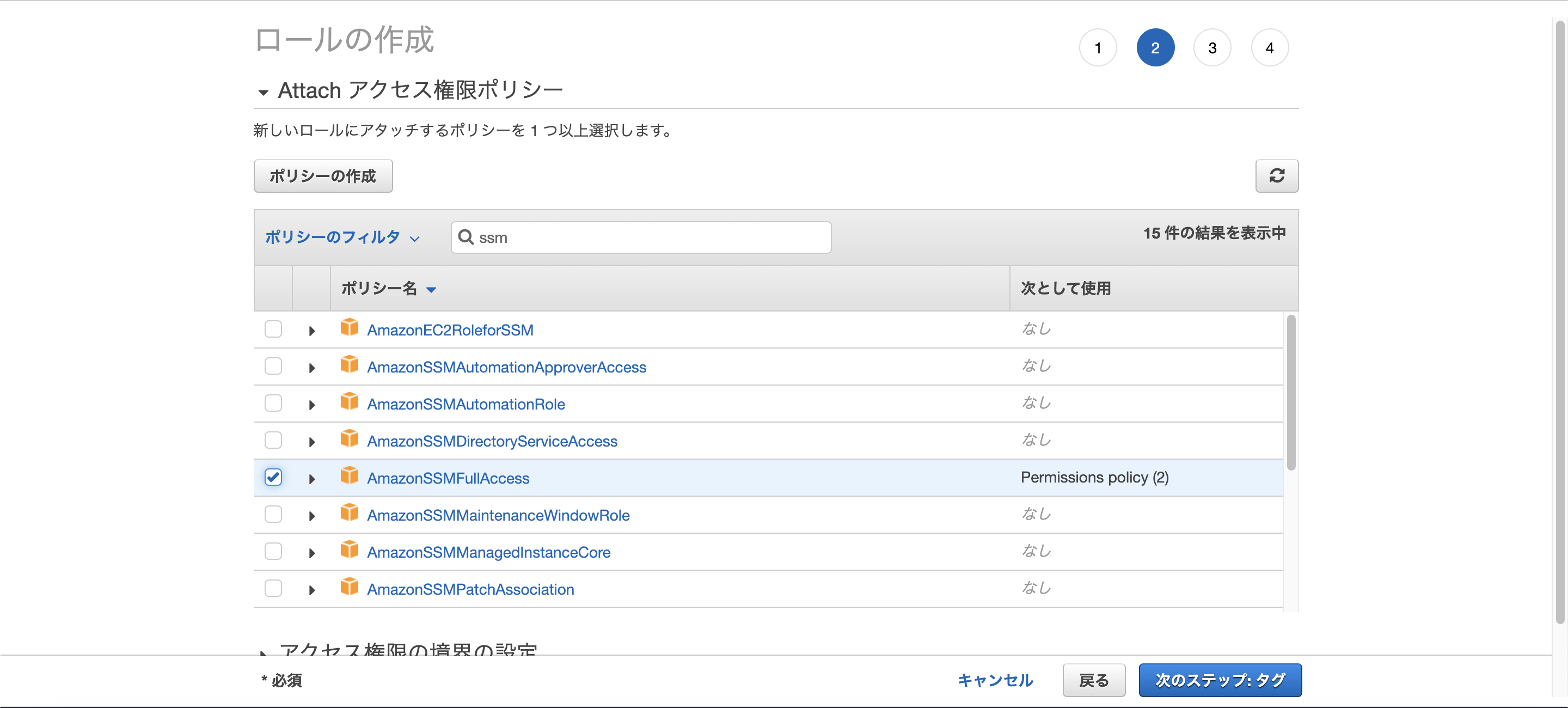Screen dimensions: 1568x708
Task: Open the AmazonSSMAutomationRole policy link
Action: point(465,405)
